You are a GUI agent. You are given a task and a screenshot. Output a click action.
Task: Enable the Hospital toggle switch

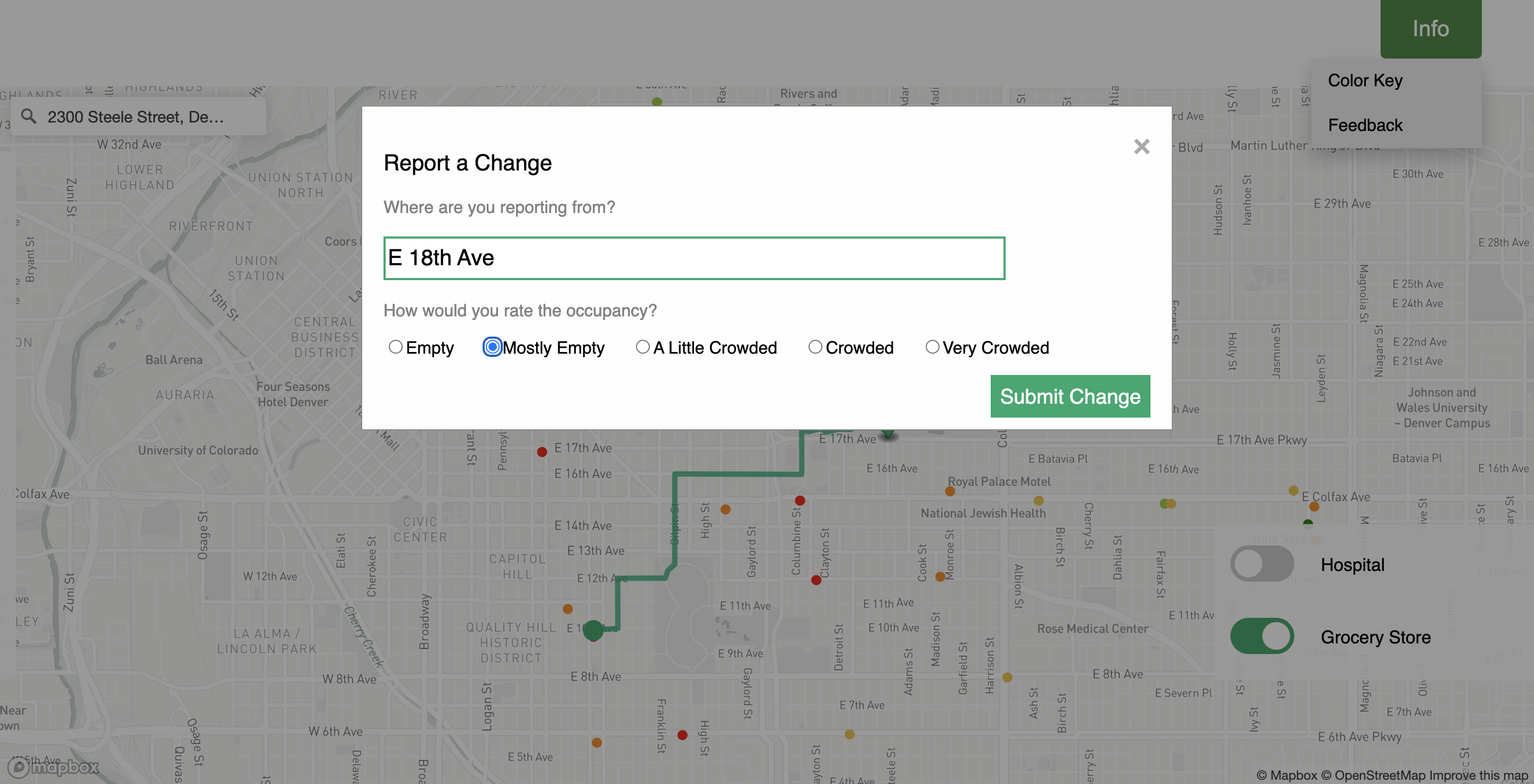click(x=1262, y=563)
